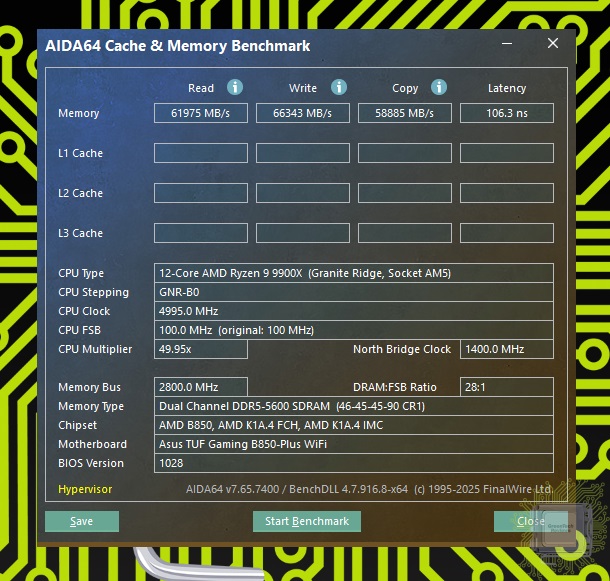Click the yellow Hypervisor label
The height and width of the screenshot is (581, 610).
tap(85, 489)
